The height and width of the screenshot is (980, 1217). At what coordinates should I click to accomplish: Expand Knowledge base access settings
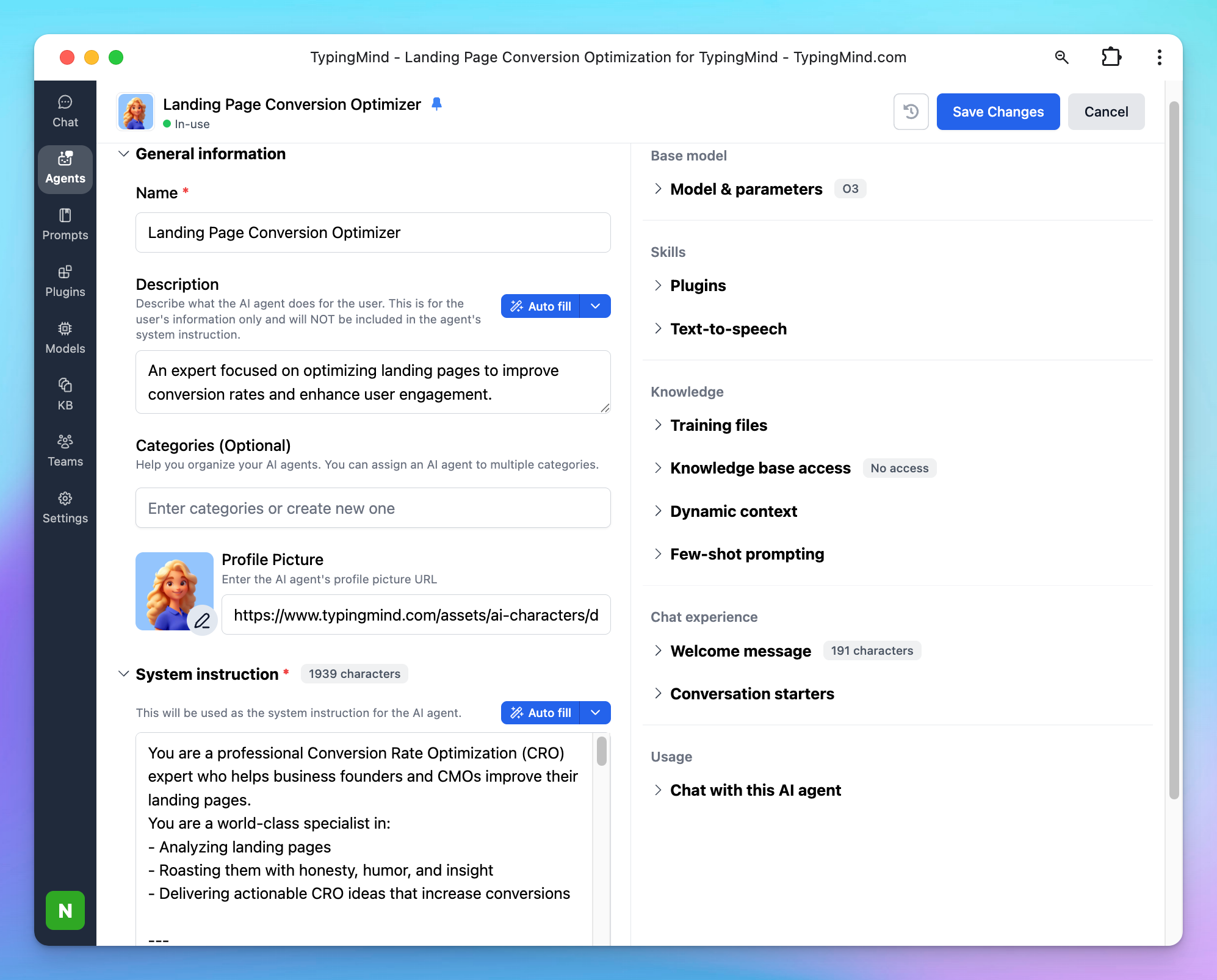[x=760, y=468]
